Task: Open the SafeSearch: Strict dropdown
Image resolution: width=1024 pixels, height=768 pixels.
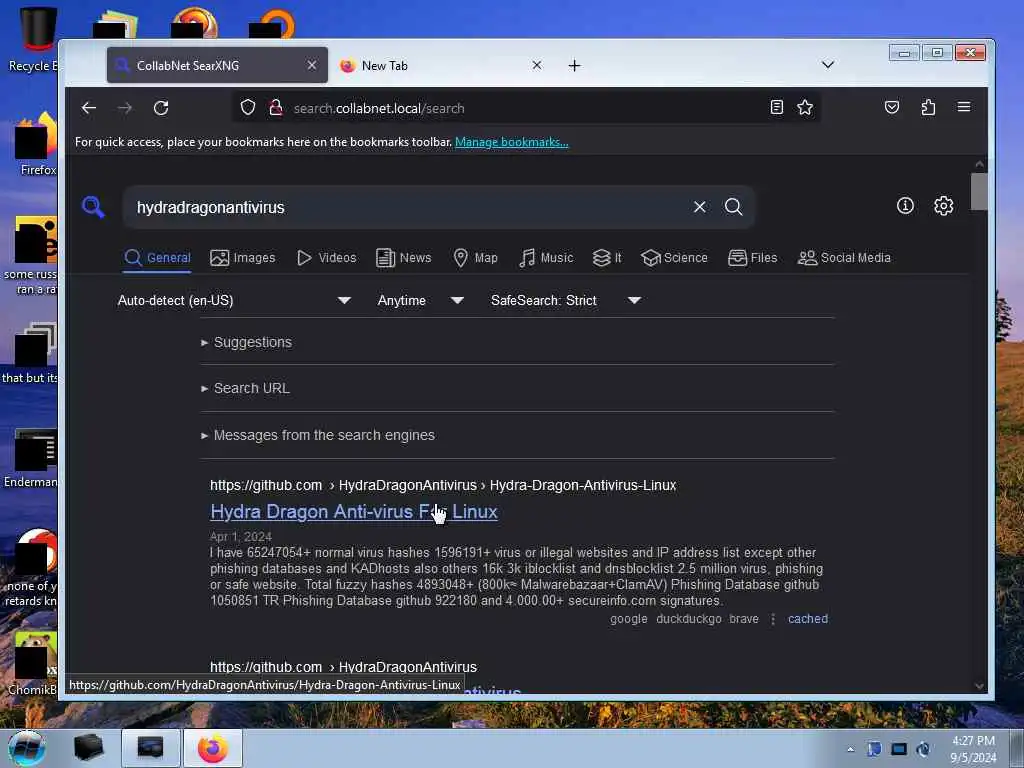Action: tap(566, 300)
